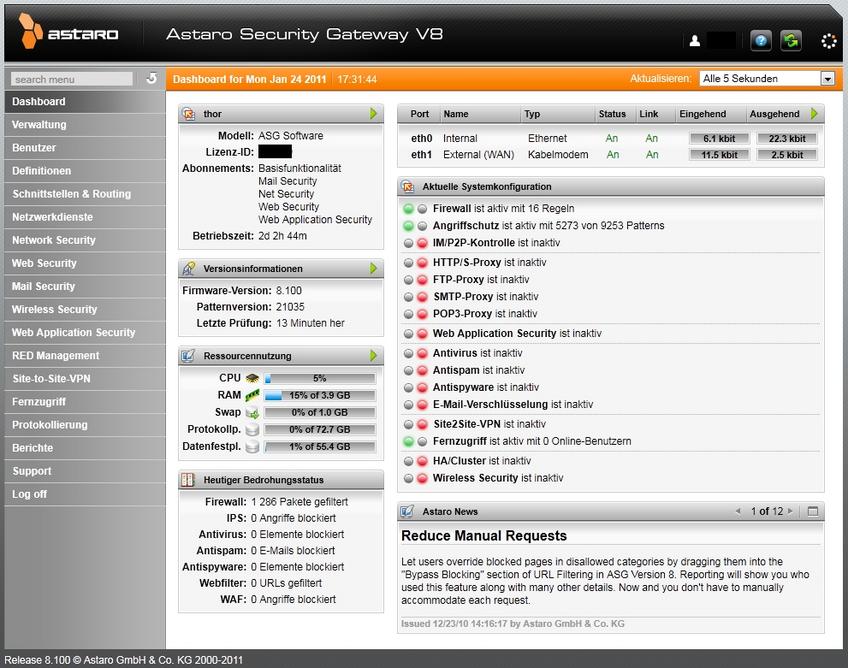This screenshot has height=668, width=848.
Task: Click the CPU usage bar
Action: (x=320, y=379)
